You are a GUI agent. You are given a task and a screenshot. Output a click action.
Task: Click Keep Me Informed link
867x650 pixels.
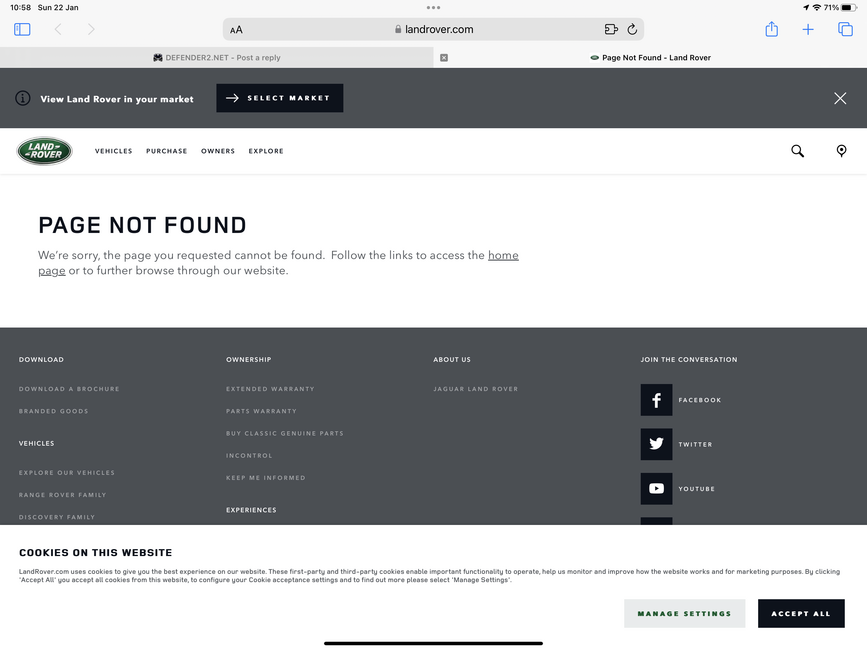(266, 478)
